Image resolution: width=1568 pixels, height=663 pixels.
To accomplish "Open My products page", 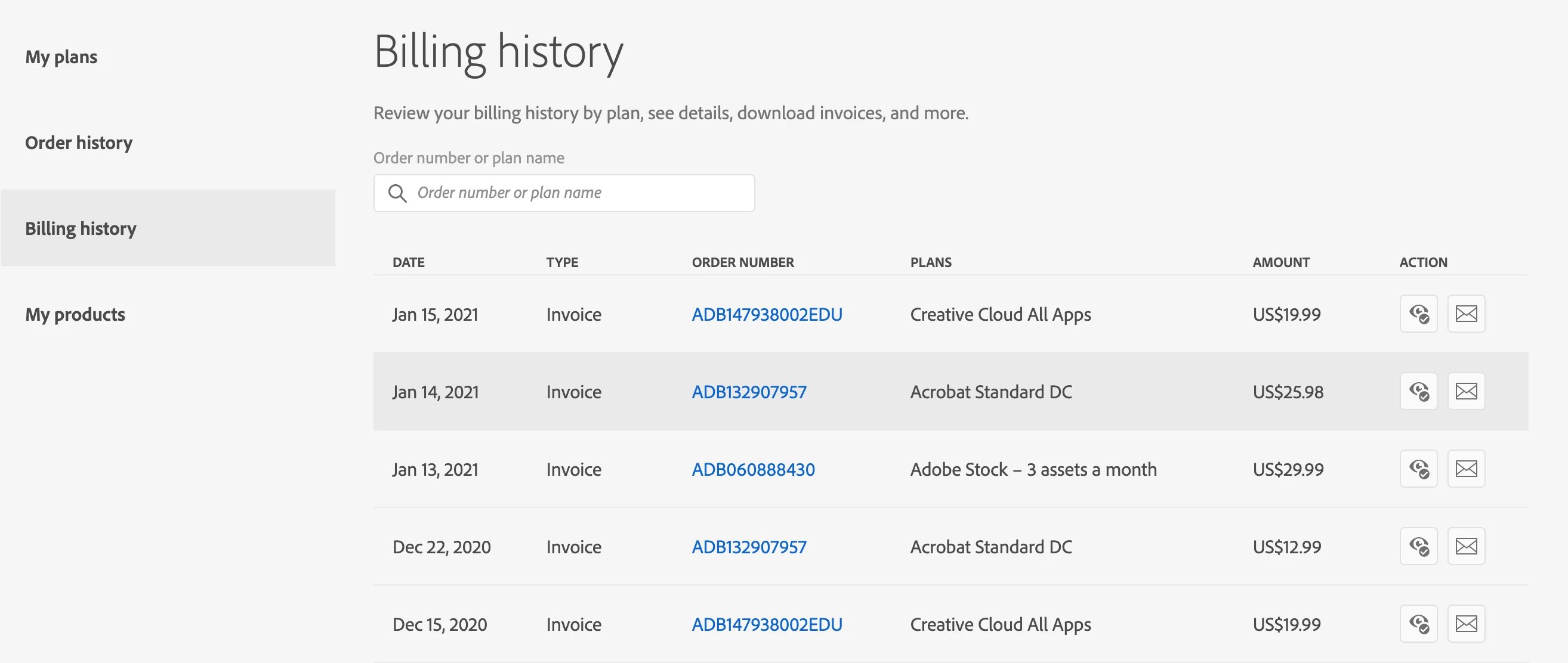I will 75,314.
